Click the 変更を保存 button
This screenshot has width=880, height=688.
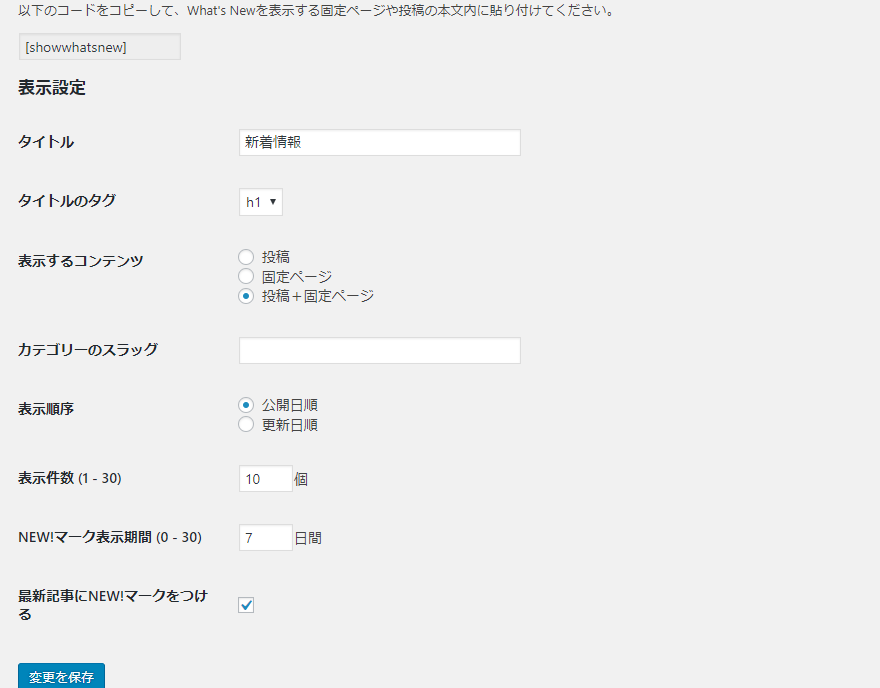[x=61, y=676]
